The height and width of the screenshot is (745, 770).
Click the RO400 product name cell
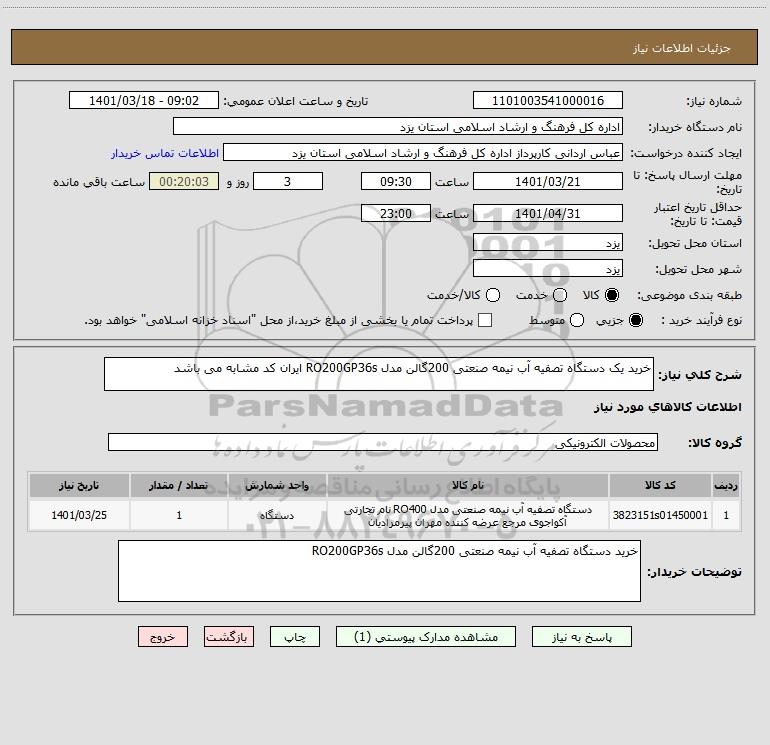(468, 515)
